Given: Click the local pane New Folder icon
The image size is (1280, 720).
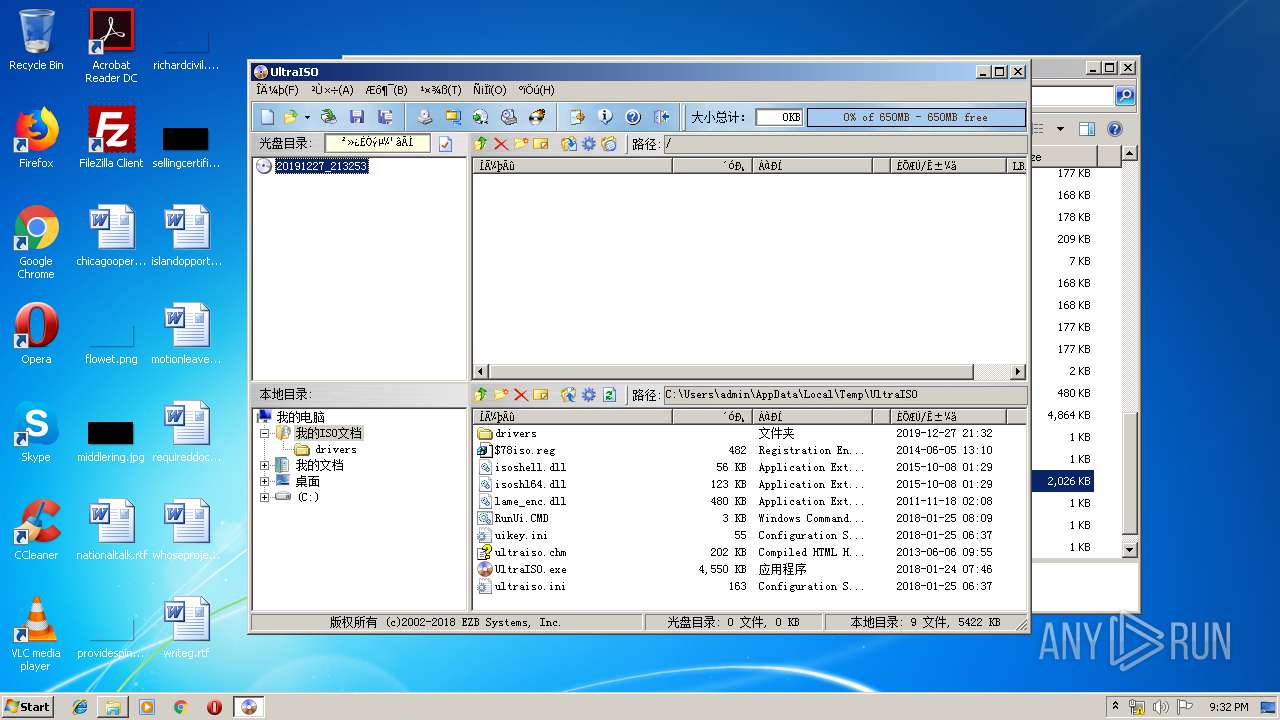Looking at the screenshot, I should (x=501, y=395).
